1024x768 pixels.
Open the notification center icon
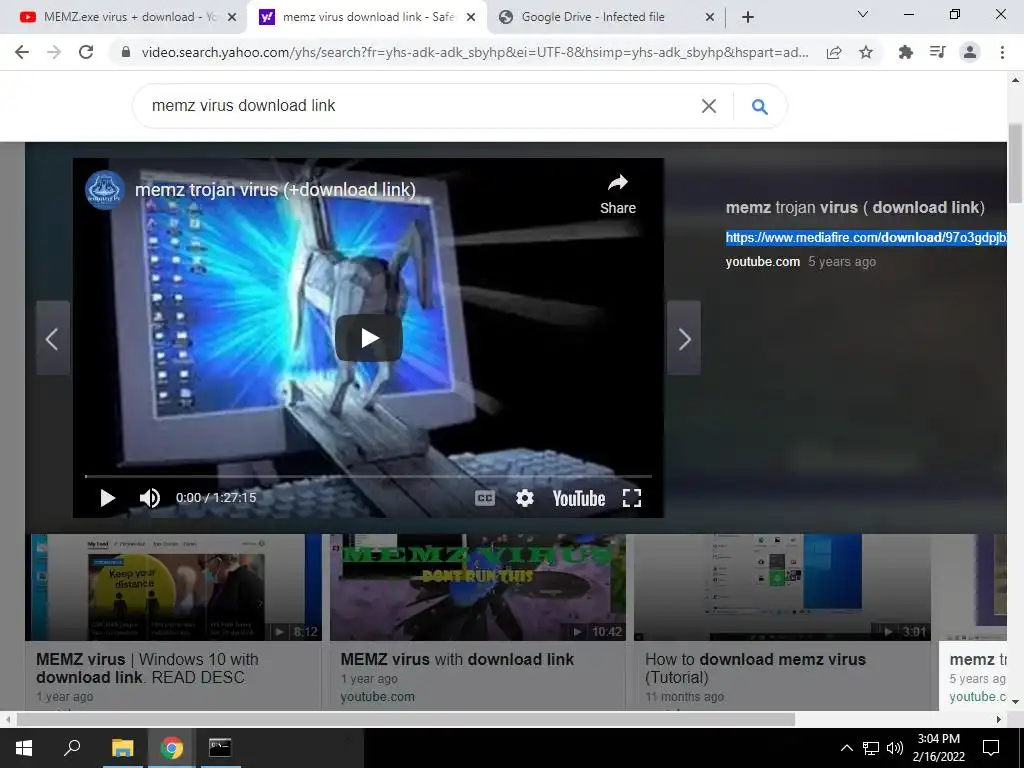991,748
